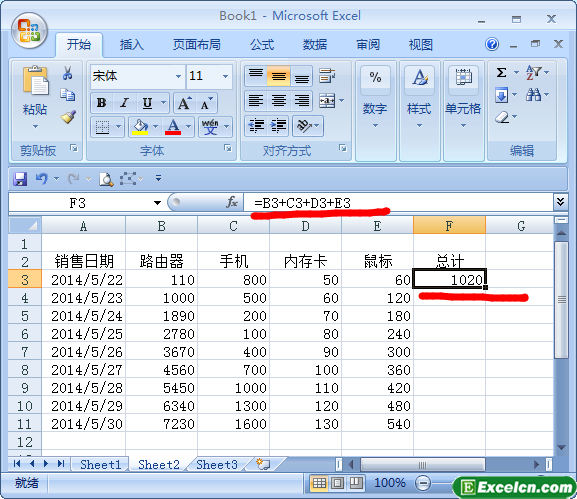Click in the formula bar text

pos(302,203)
